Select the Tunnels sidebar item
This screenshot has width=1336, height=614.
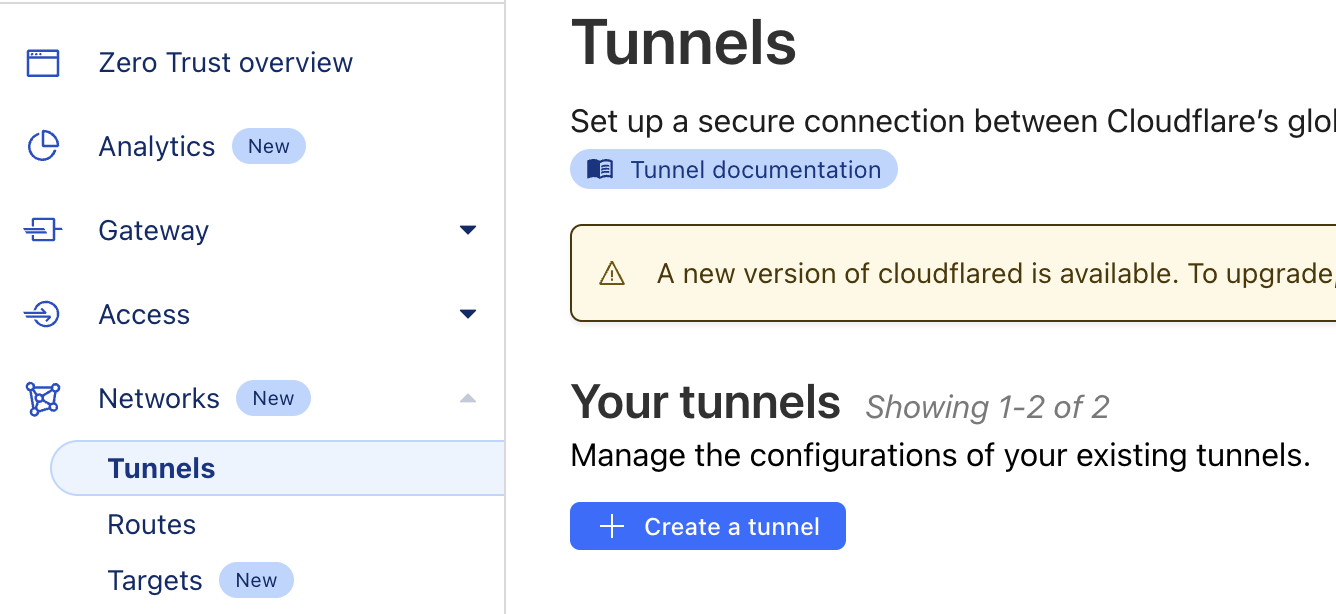278,468
